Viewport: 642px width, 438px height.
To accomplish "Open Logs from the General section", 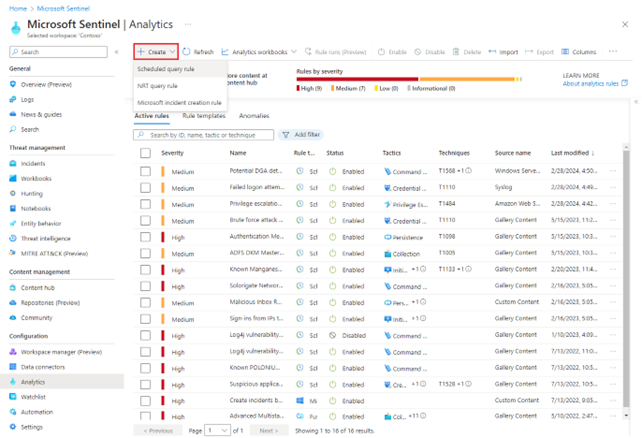I will tap(27, 99).
